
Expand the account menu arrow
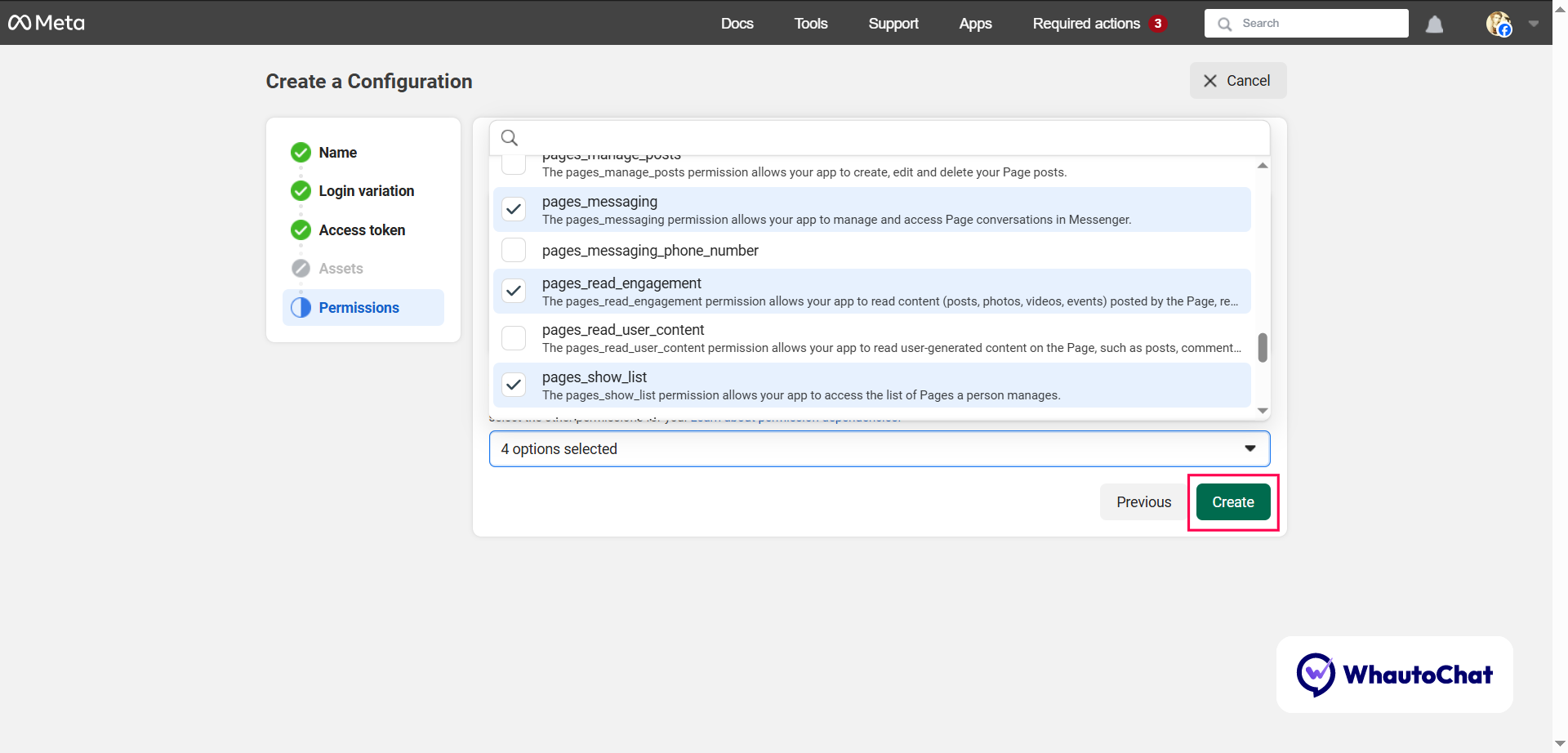tap(1534, 24)
